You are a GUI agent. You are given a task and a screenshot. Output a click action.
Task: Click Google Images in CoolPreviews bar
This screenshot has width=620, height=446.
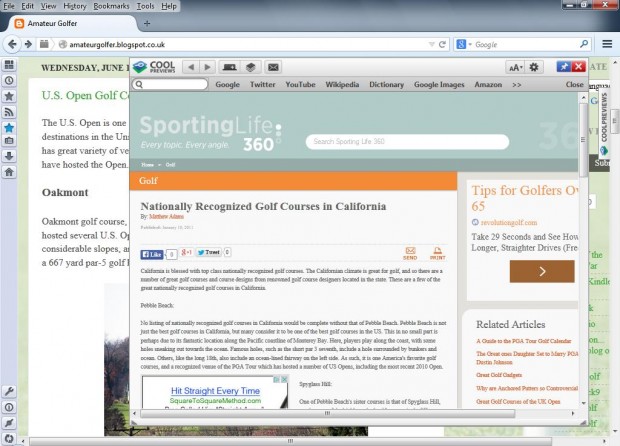[439, 85]
